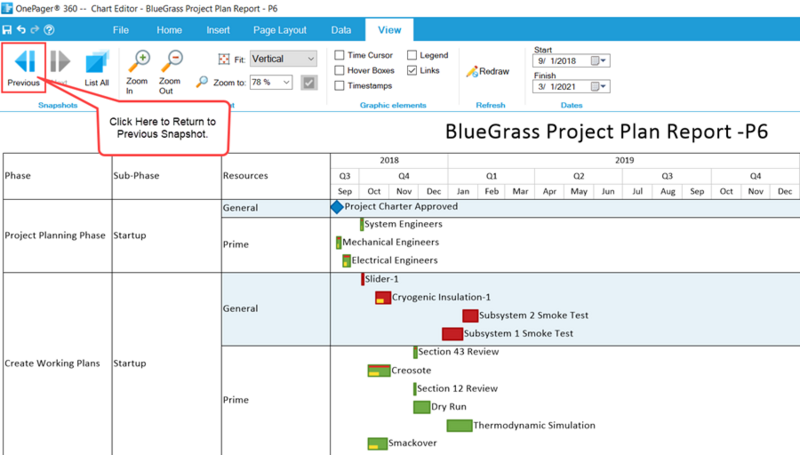Screen dimensions: 800x455
Task: Switch to the Insert tab
Action: (218, 30)
